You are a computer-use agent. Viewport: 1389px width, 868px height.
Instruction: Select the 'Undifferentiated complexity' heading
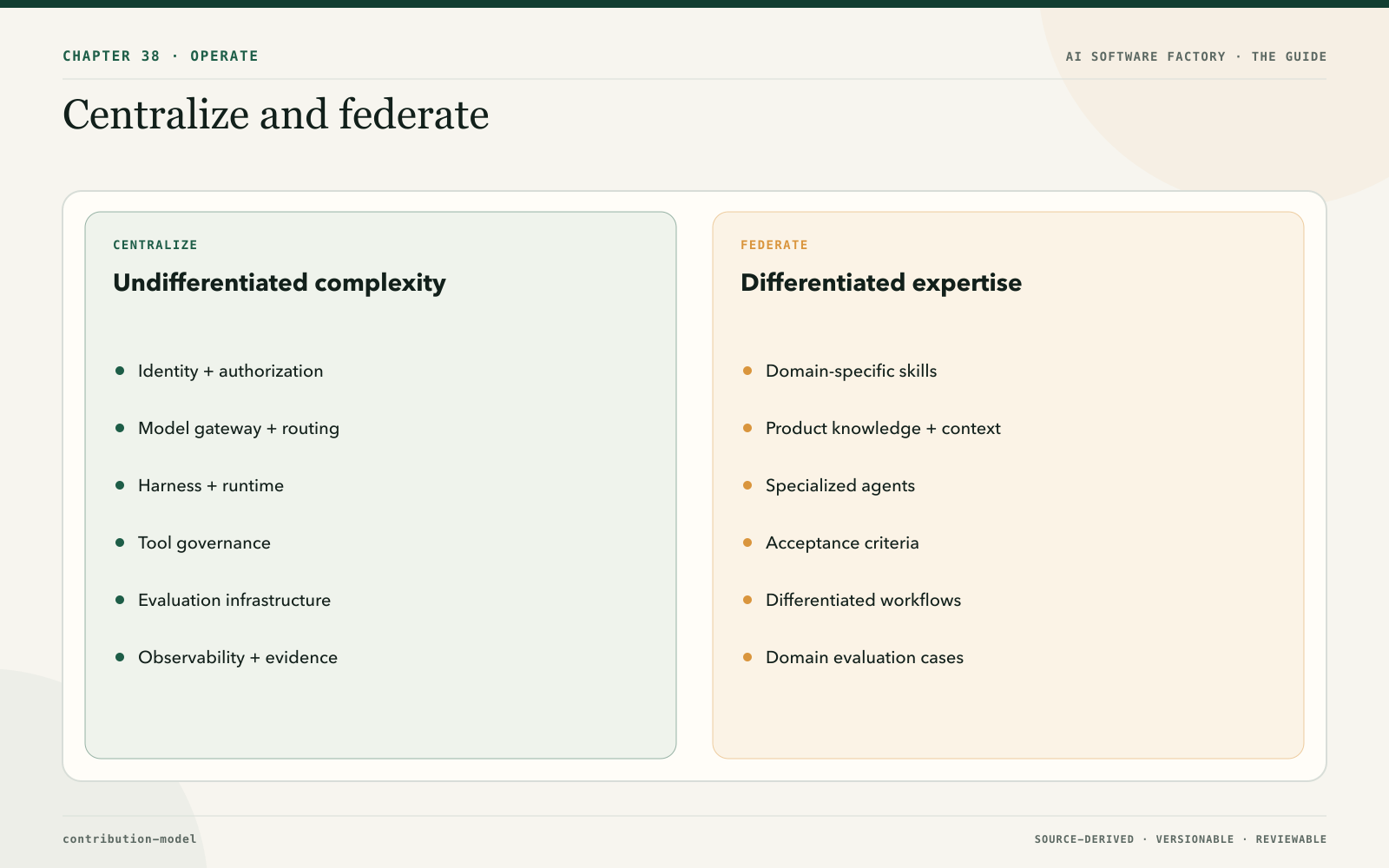280,283
